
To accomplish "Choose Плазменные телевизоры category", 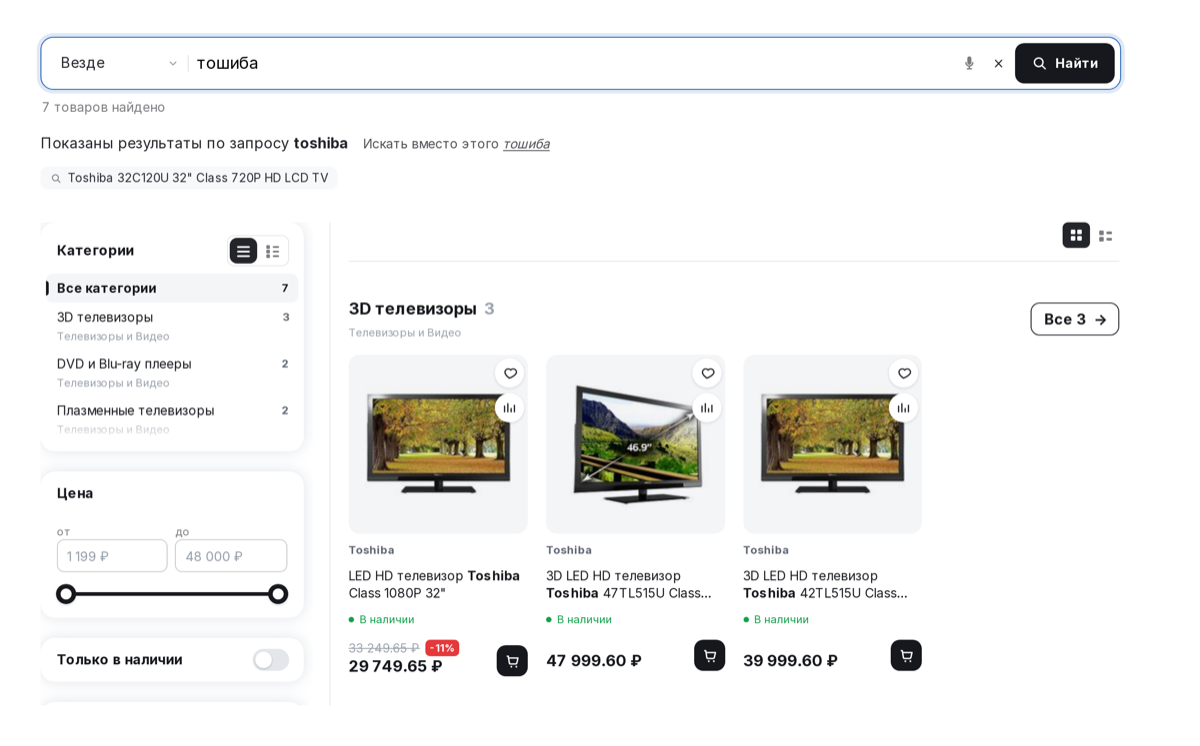I will pyautogui.click(x=172, y=418).
